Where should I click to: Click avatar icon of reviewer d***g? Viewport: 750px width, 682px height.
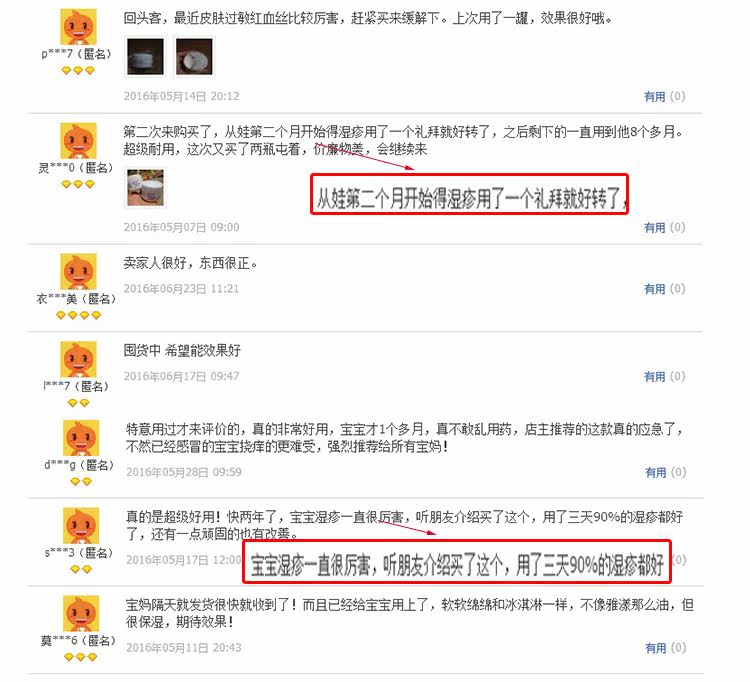[x=81, y=438]
